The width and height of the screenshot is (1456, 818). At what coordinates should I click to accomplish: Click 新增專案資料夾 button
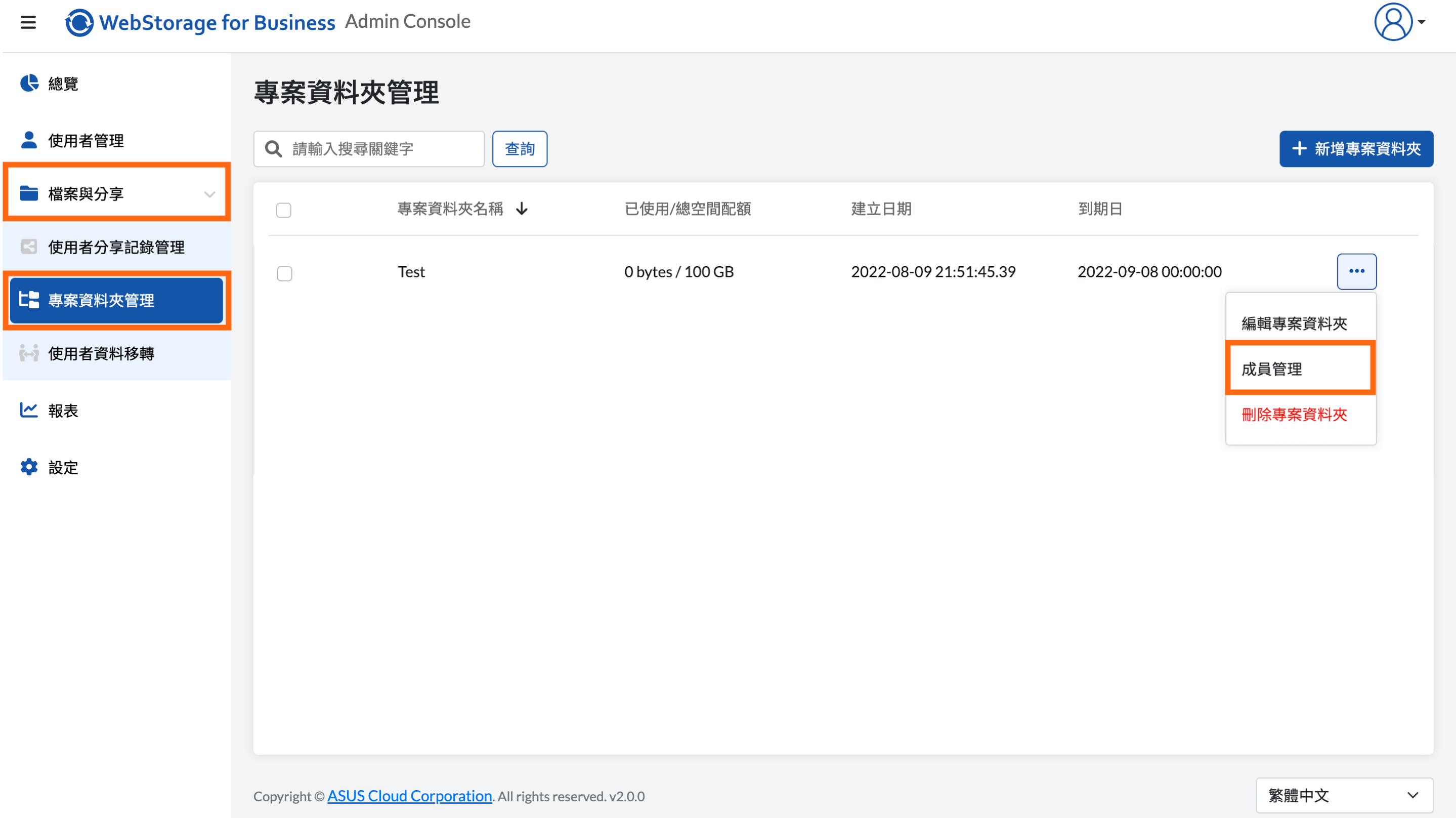[1356, 149]
